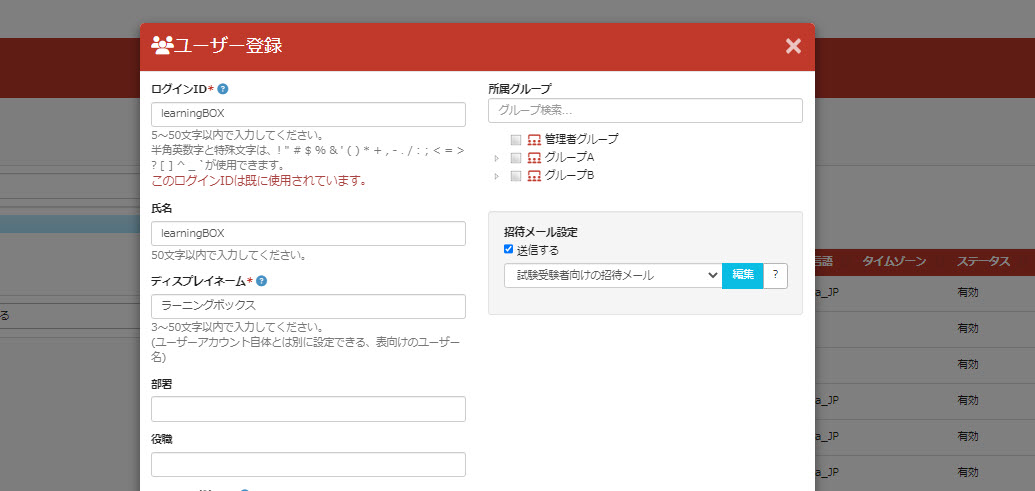Open the invitation mail help question mark

pyautogui.click(x=775, y=275)
